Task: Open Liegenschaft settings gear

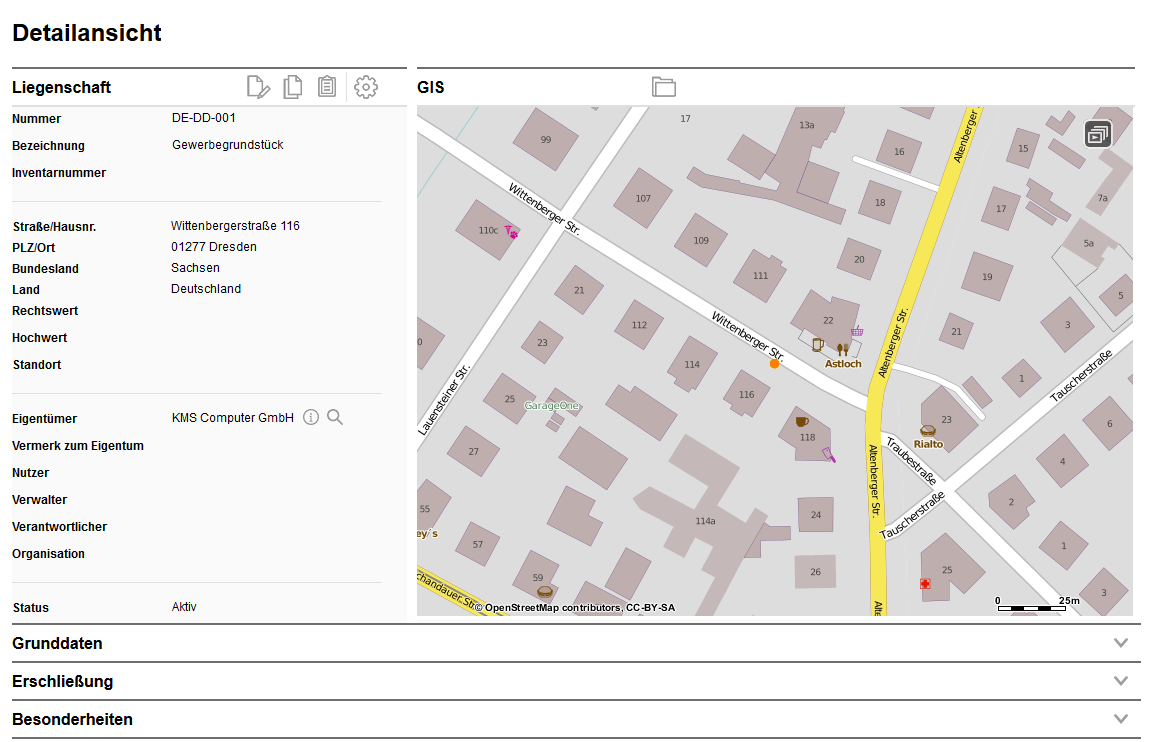Action: tap(366, 87)
